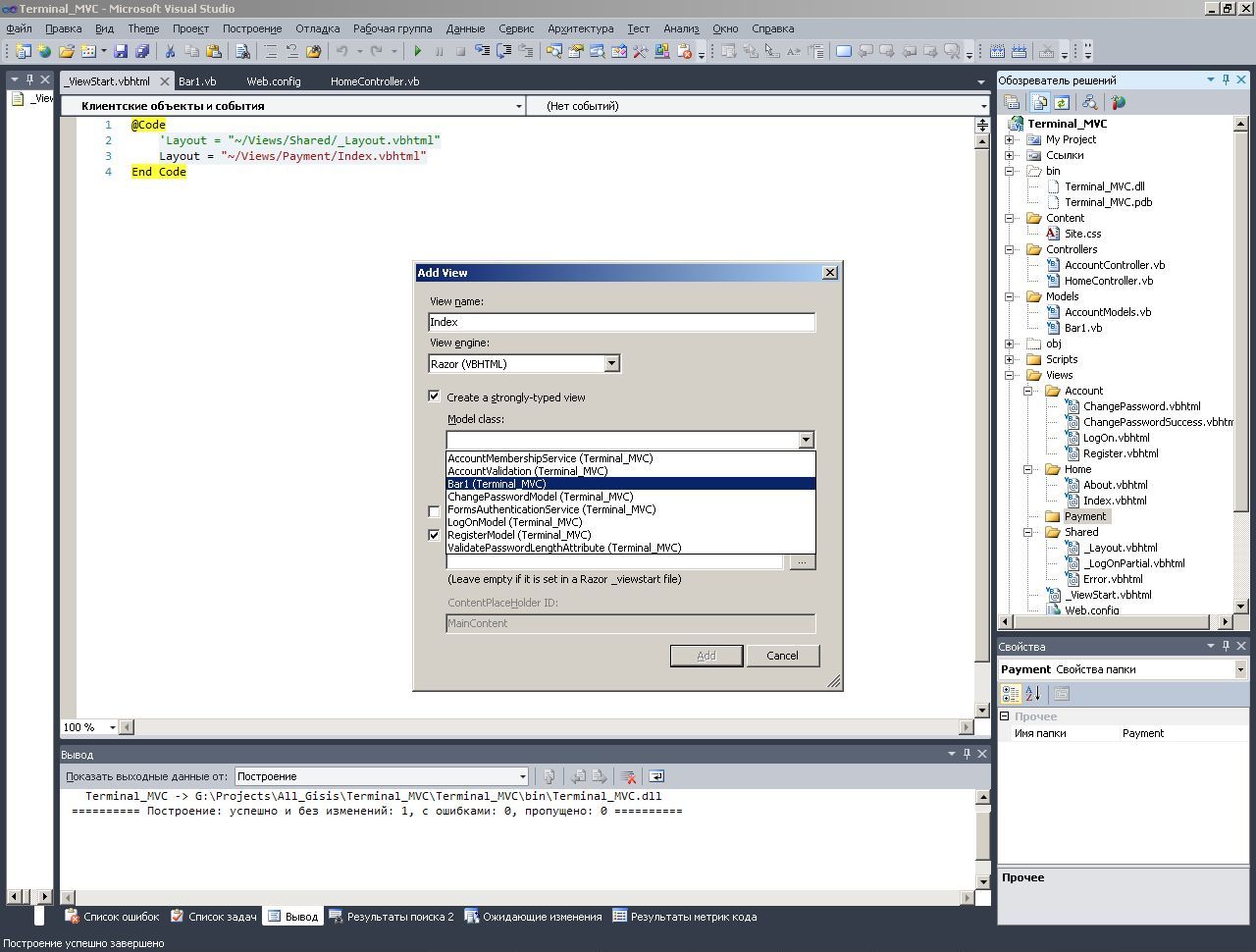Image resolution: width=1256 pixels, height=952 pixels.
Task: Click the ASP.NET Configuration icon in Solution Explorer
Action: tap(1118, 102)
